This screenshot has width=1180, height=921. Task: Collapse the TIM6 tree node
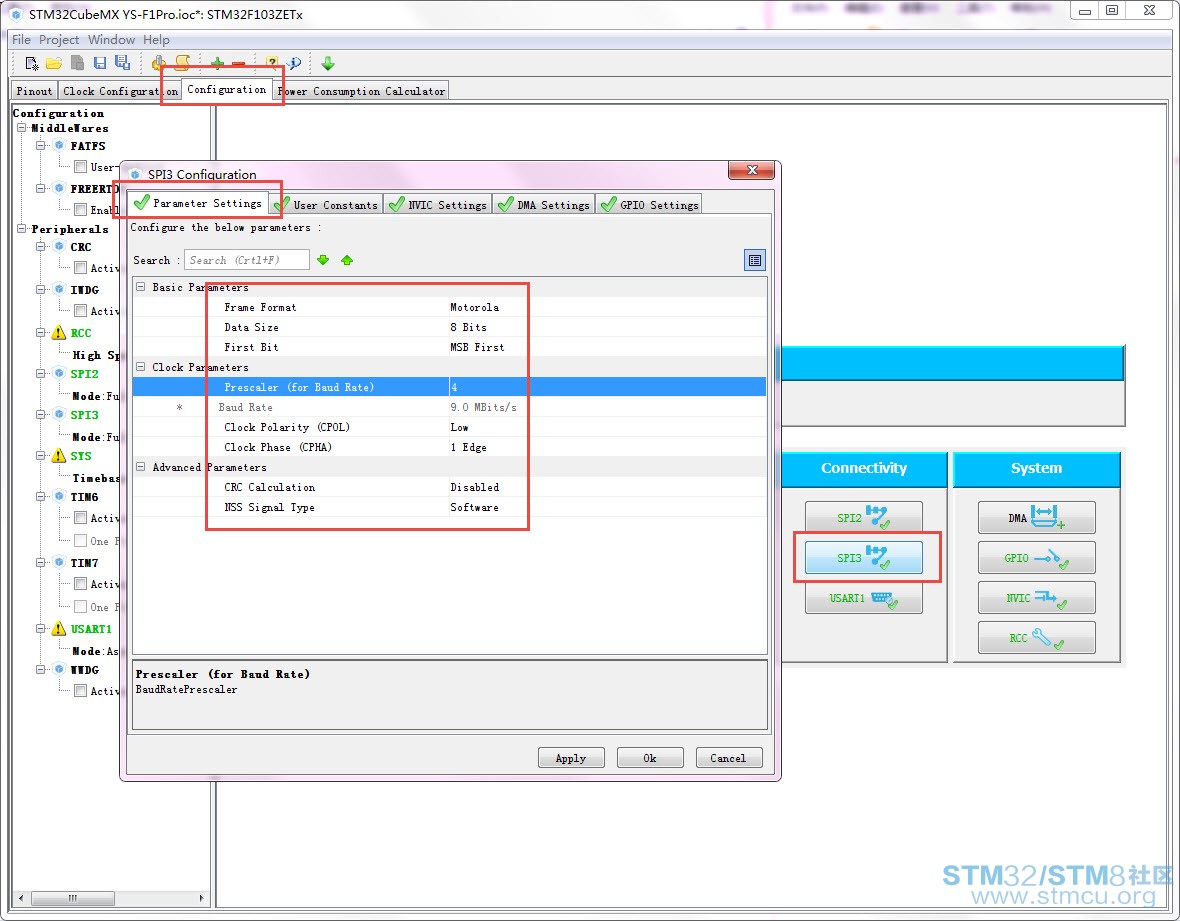(x=41, y=497)
